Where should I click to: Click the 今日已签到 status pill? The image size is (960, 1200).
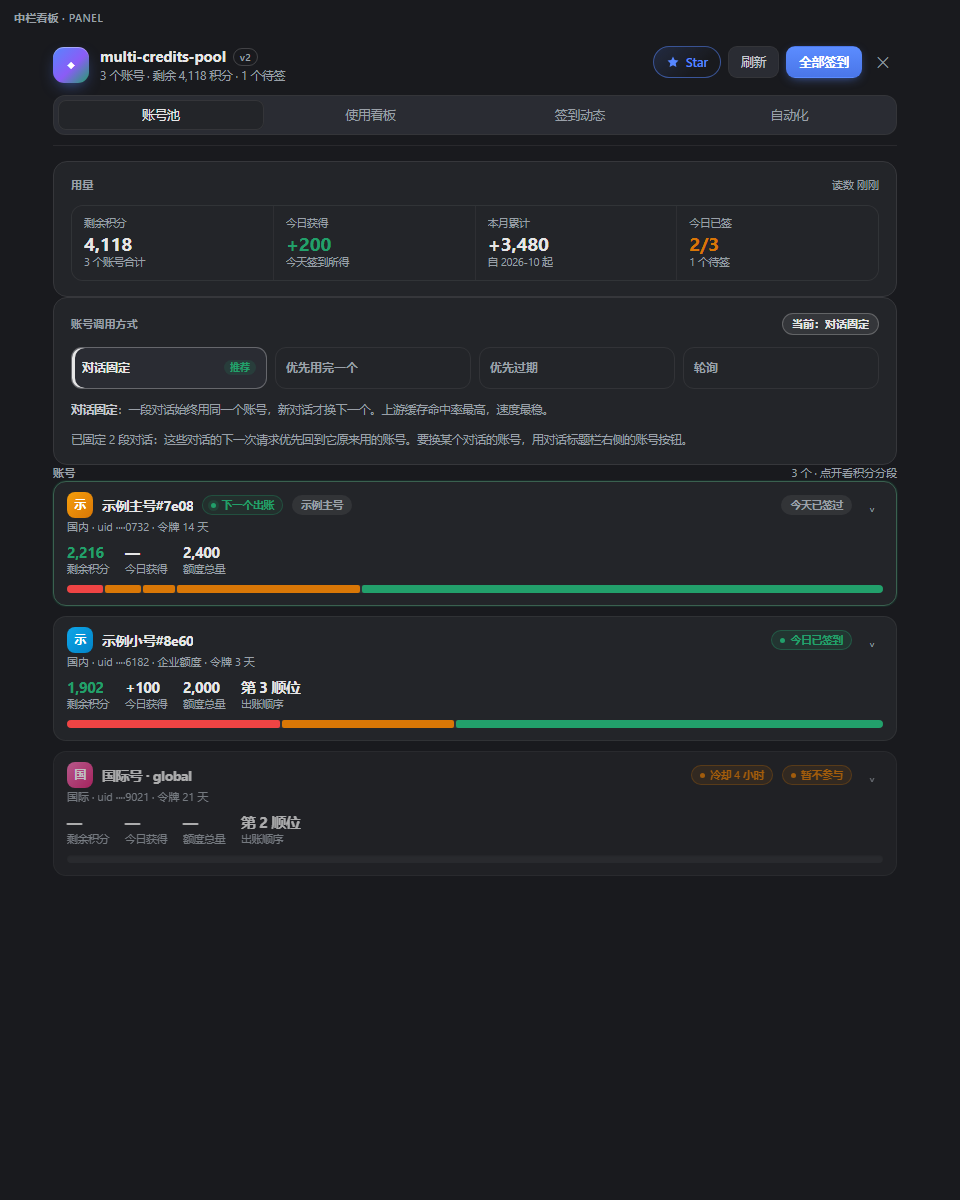click(x=811, y=640)
